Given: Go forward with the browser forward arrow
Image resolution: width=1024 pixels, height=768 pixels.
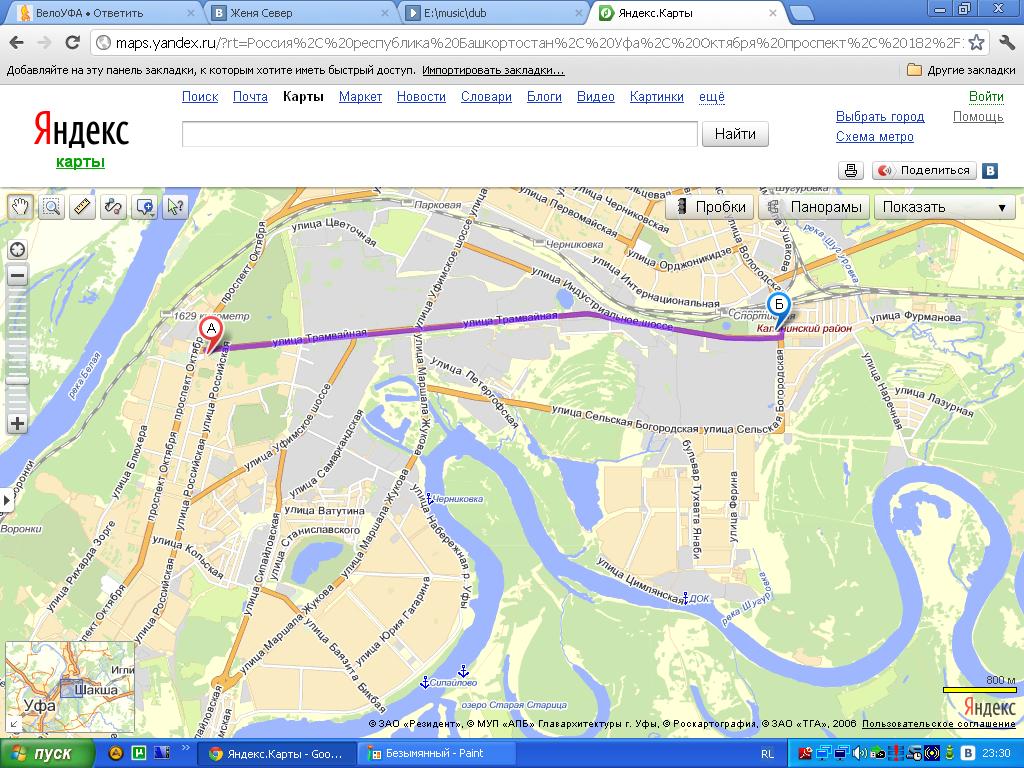Looking at the screenshot, I should [x=44, y=43].
